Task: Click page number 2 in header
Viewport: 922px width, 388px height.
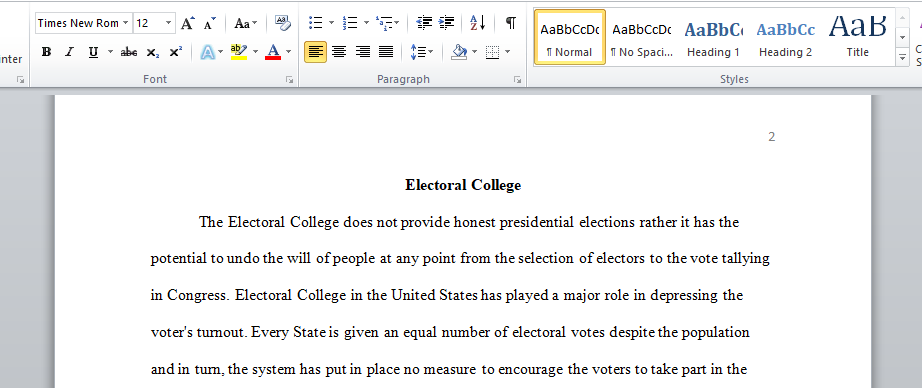Action: 771,137
